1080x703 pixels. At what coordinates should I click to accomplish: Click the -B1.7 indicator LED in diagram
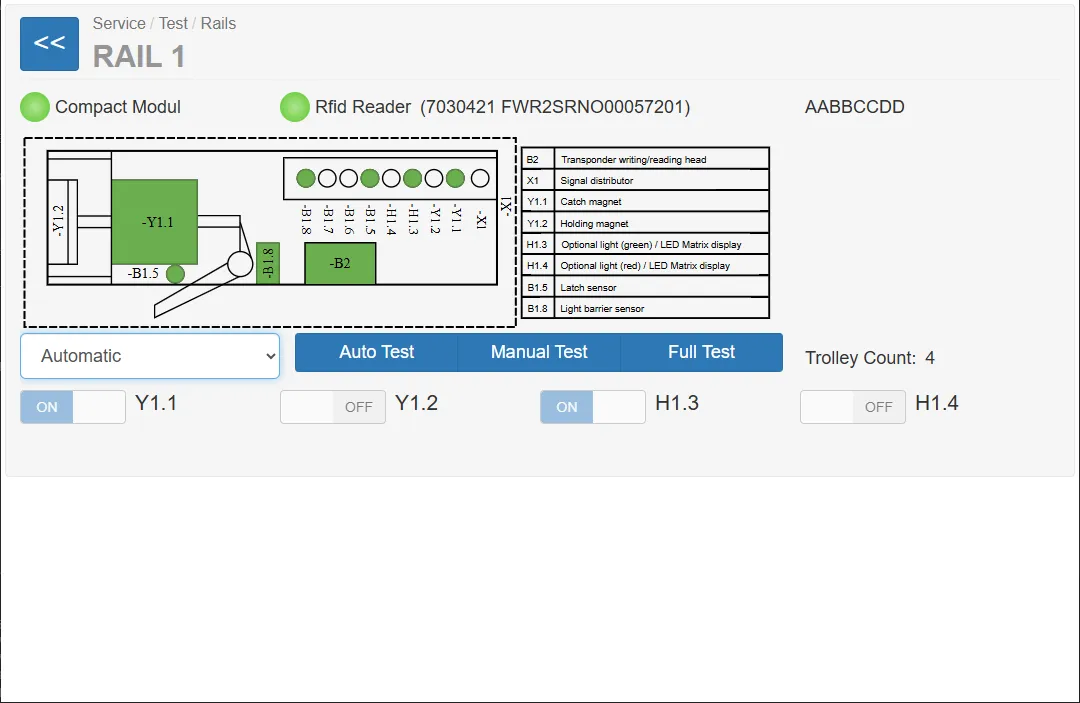(x=327, y=178)
